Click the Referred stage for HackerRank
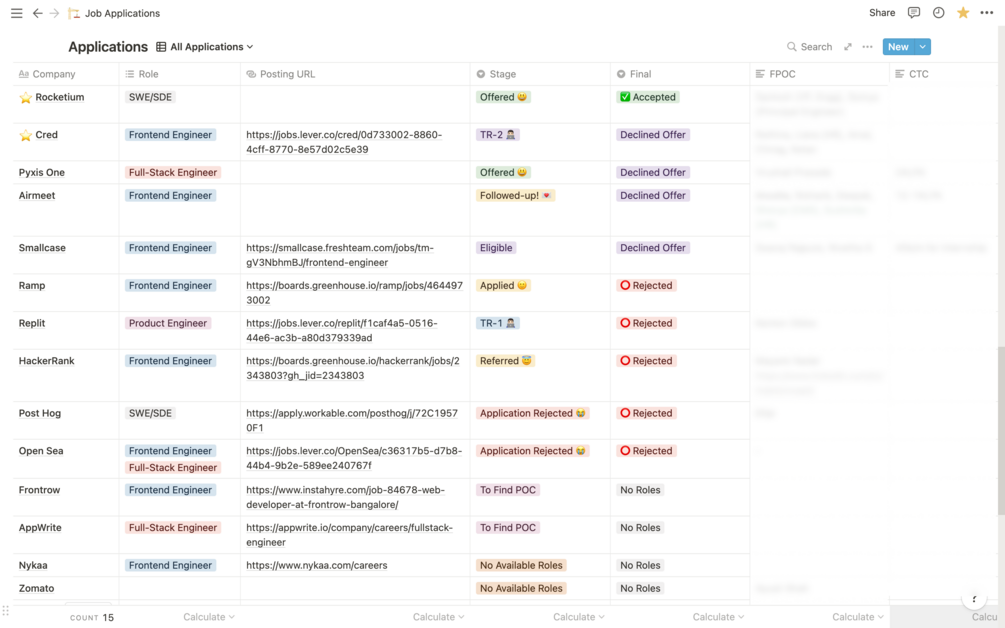This screenshot has height=628, width=1005. [506, 361]
